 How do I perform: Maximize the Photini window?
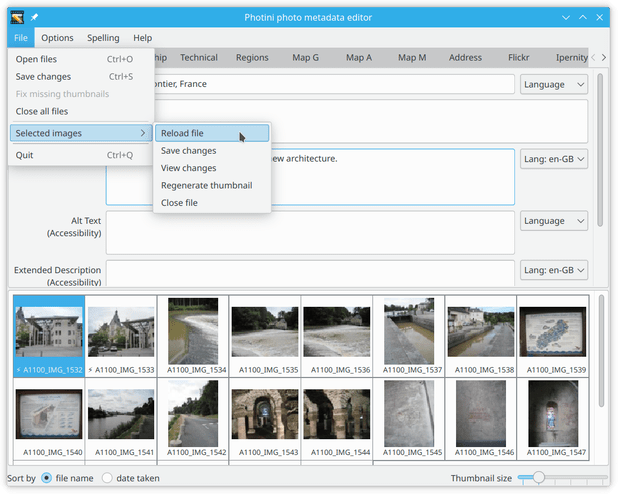click(x=583, y=17)
